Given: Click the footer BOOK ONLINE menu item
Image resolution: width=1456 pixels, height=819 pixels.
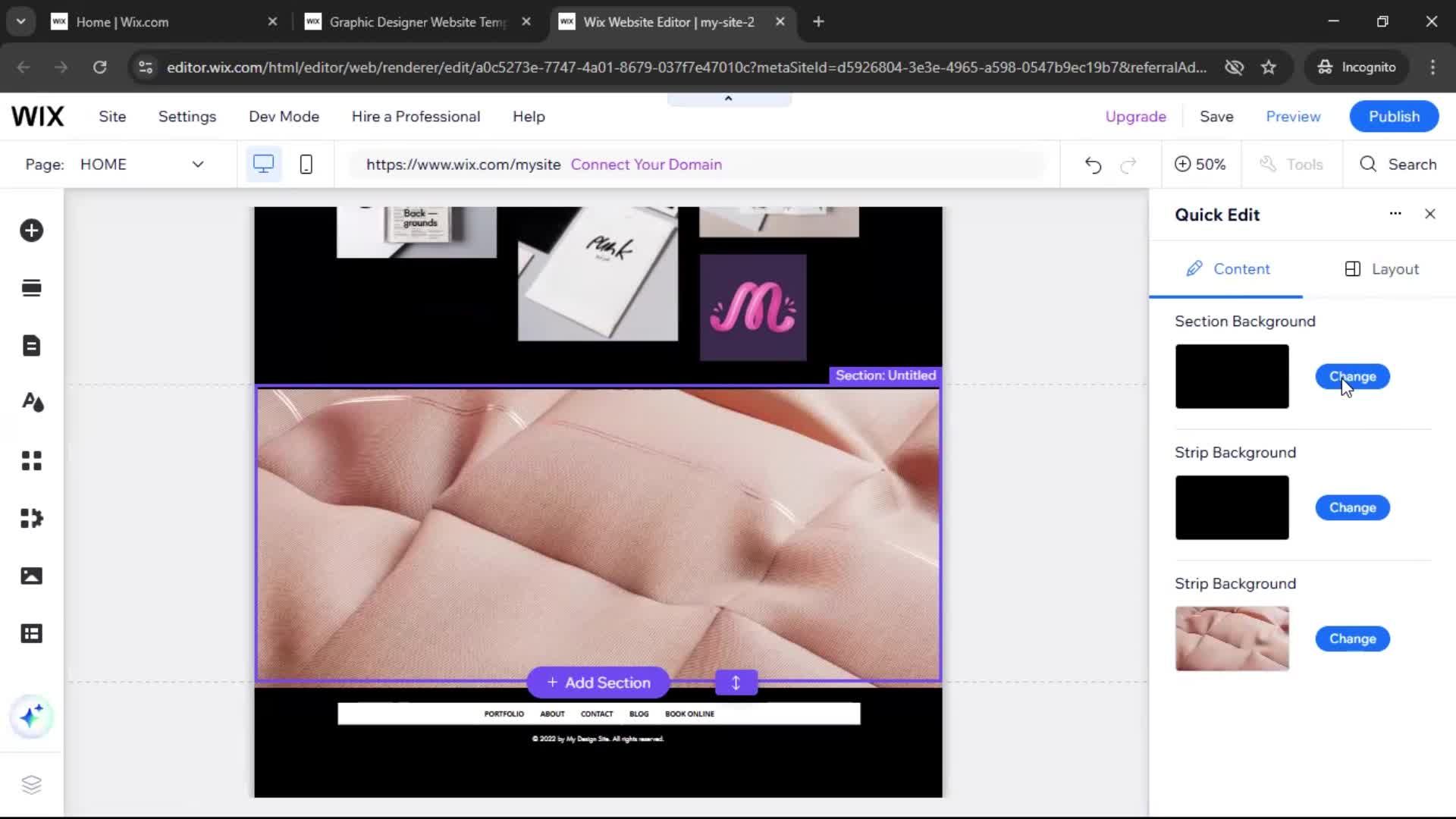Looking at the screenshot, I should [x=689, y=714].
